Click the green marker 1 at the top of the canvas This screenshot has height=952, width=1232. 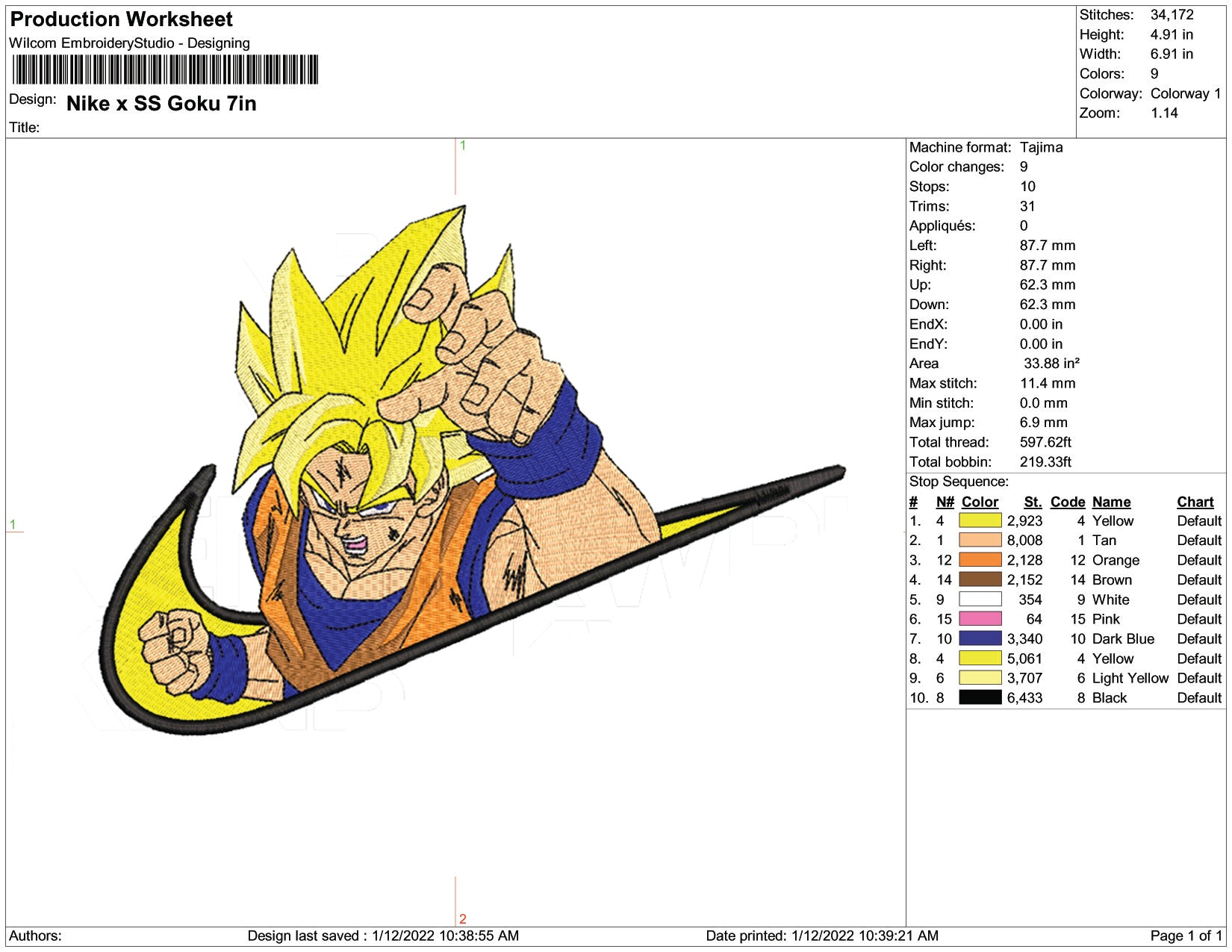463,146
